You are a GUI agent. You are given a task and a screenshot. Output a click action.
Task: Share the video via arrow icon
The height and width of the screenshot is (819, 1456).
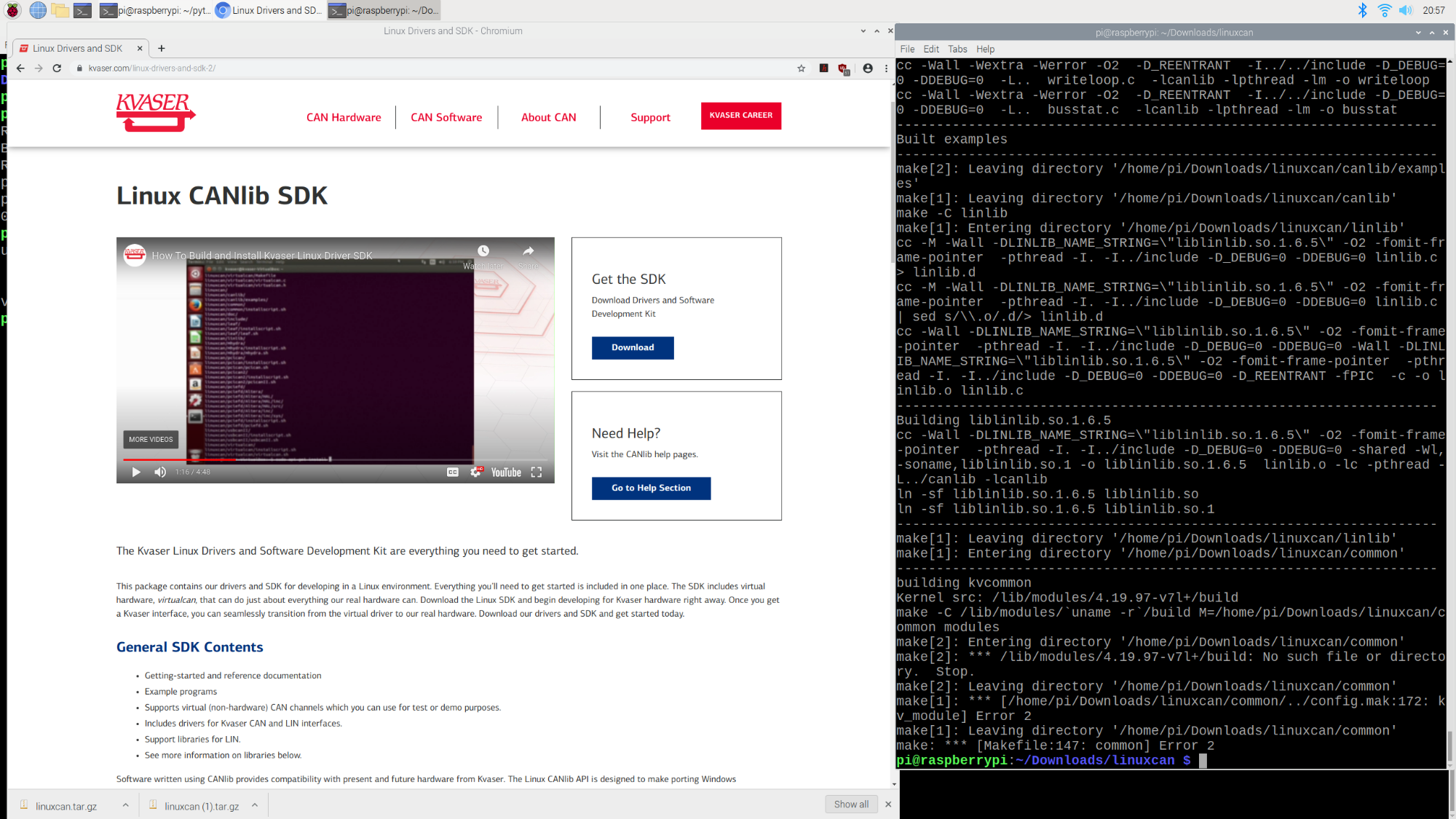click(x=529, y=251)
